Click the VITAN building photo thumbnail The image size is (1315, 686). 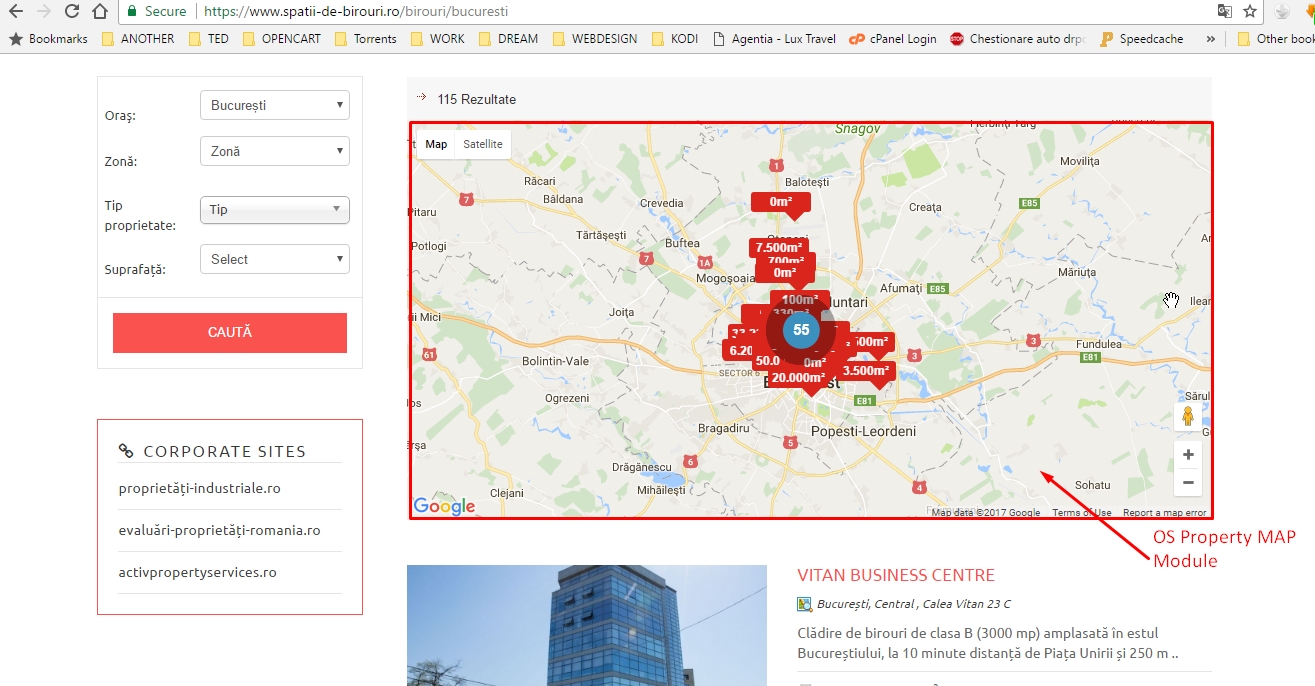[587, 625]
